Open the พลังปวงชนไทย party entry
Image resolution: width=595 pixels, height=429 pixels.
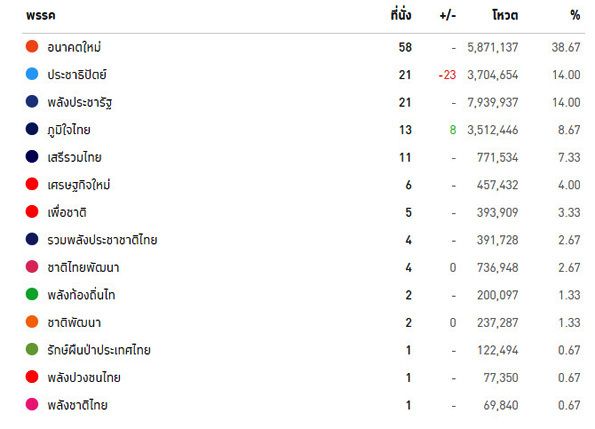click(84, 377)
